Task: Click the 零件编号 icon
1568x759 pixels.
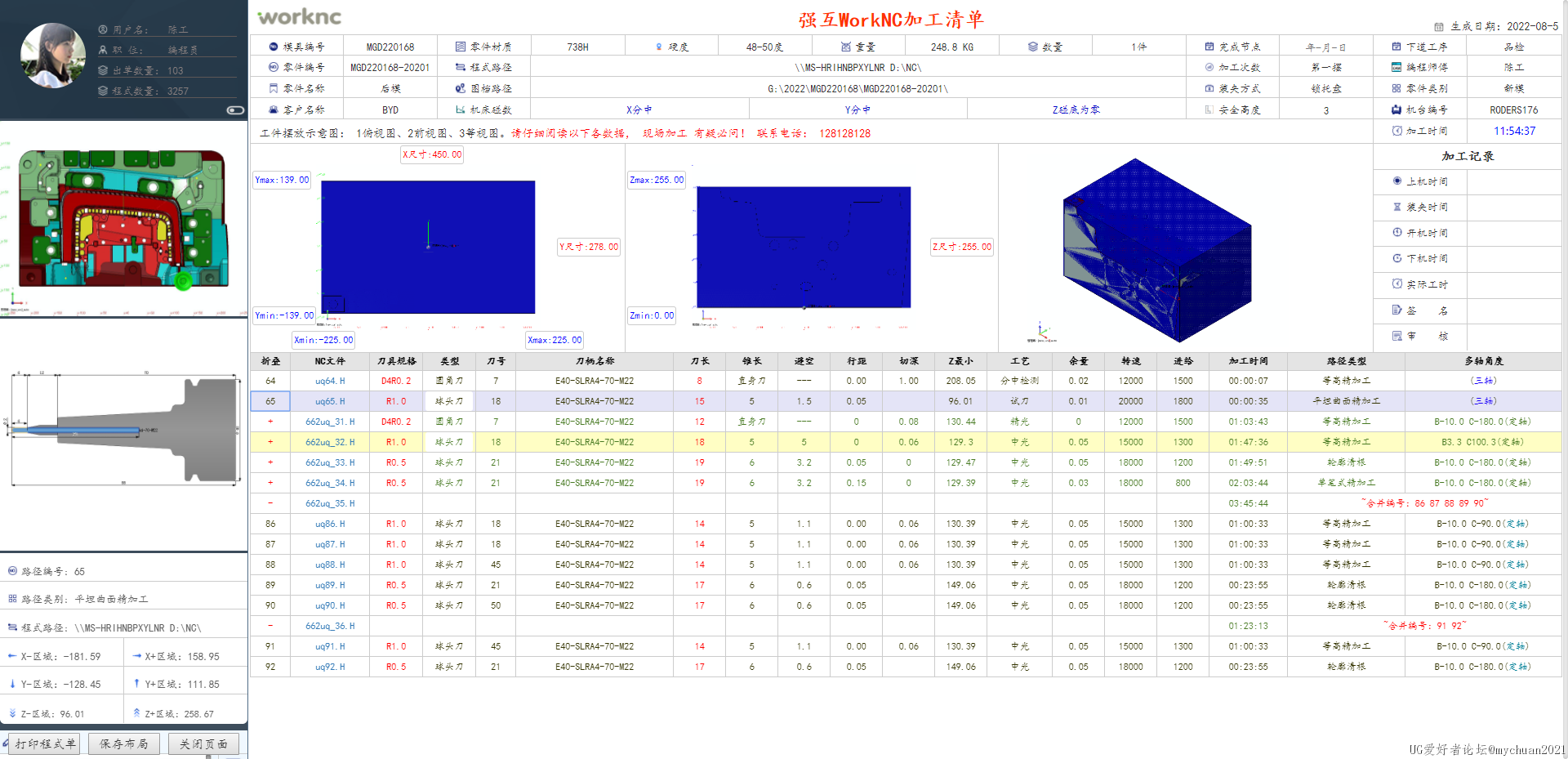Action: [274, 67]
